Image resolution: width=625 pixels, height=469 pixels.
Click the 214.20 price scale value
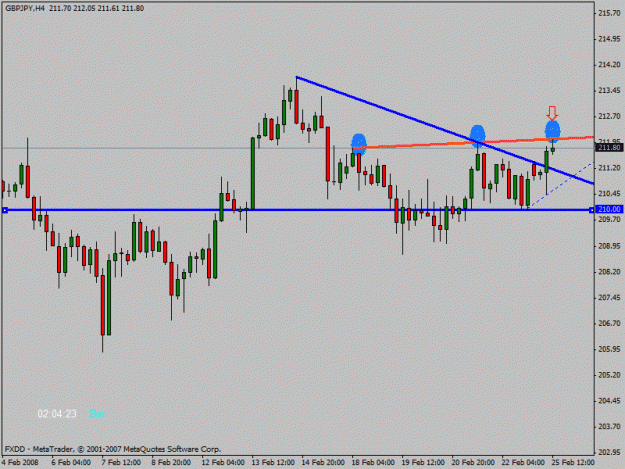click(609, 65)
